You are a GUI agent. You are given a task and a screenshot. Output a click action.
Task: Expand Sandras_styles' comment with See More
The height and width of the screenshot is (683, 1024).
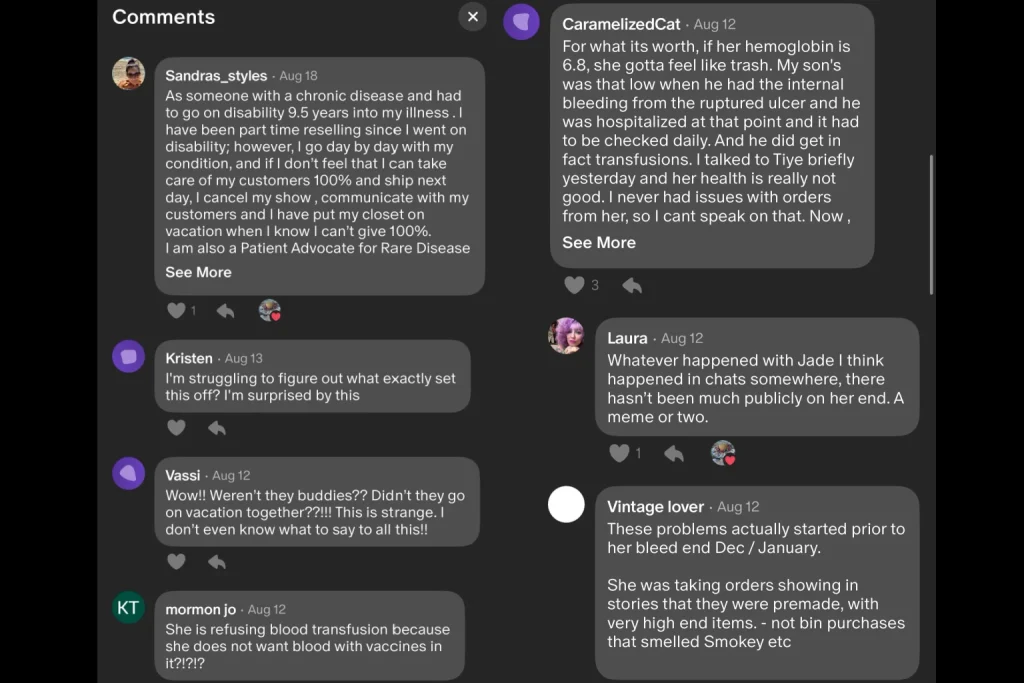tap(198, 272)
